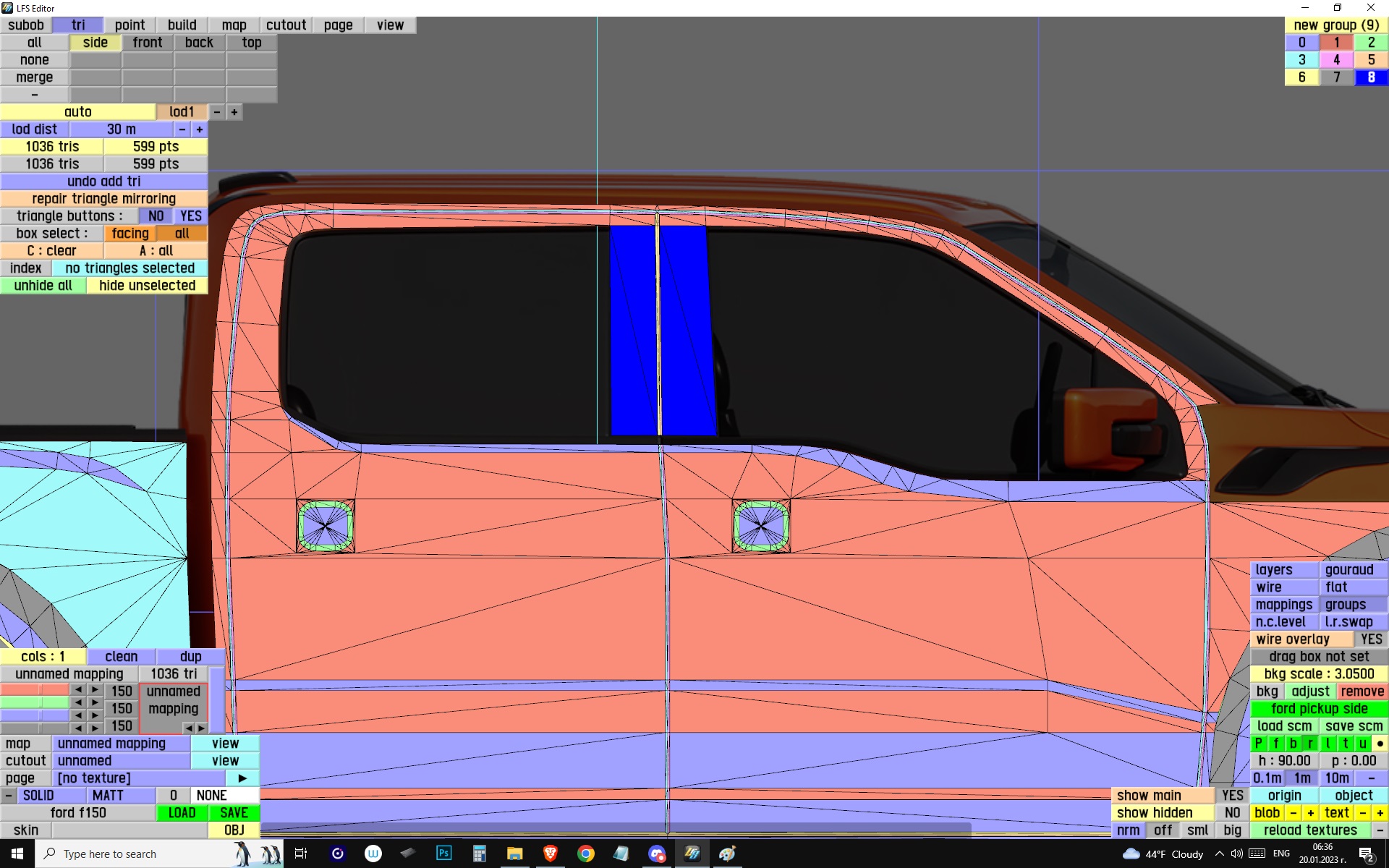Set triangle buttons to NO
1389x868 pixels.
pos(156,216)
